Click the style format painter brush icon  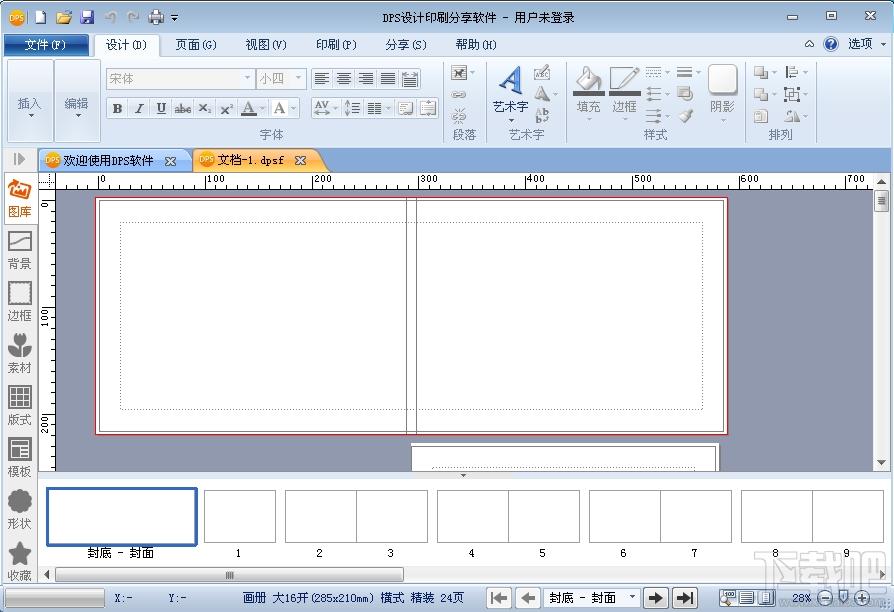[x=685, y=116]
